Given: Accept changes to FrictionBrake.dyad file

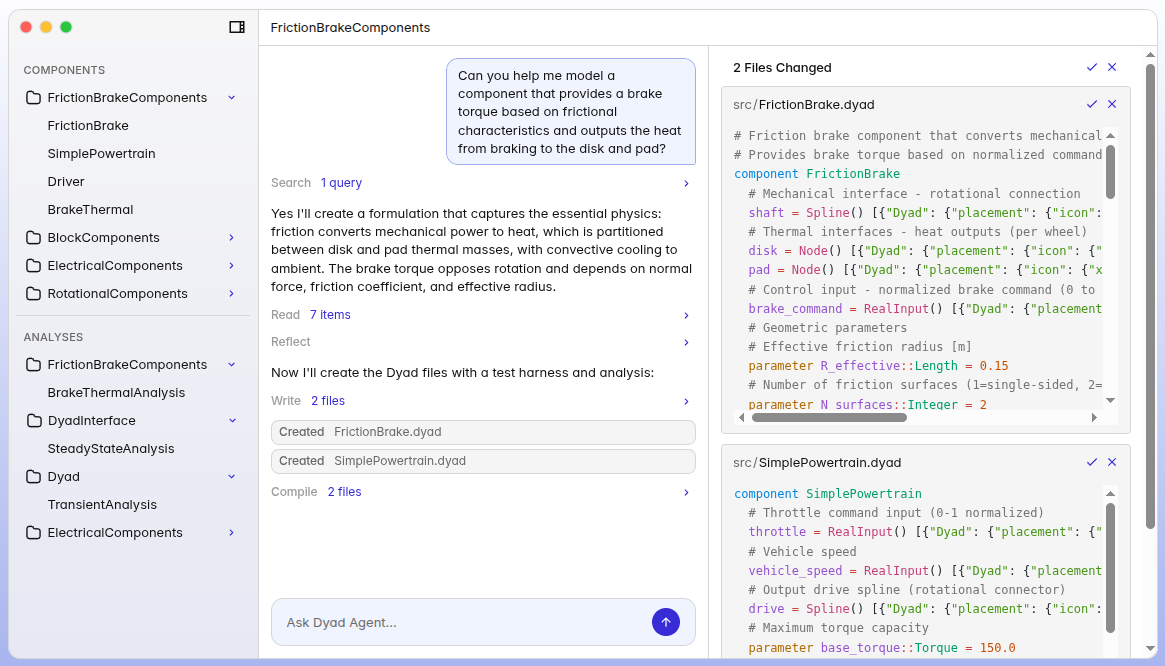Looking at the screenshot, I should (1091, 104).
